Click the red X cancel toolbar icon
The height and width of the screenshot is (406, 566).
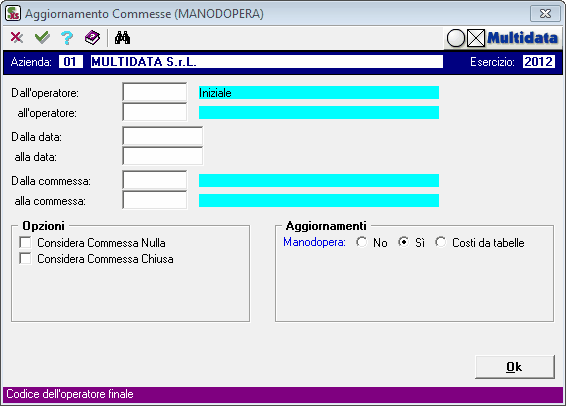point(17,38)
